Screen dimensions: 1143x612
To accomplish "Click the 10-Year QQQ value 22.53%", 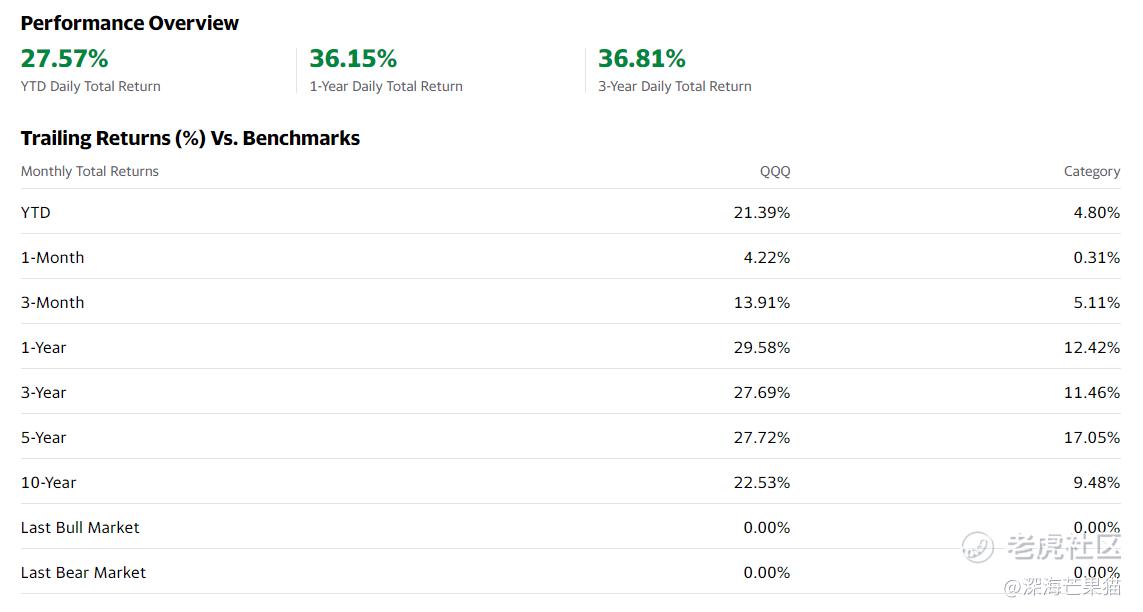I will click(762, 482).
